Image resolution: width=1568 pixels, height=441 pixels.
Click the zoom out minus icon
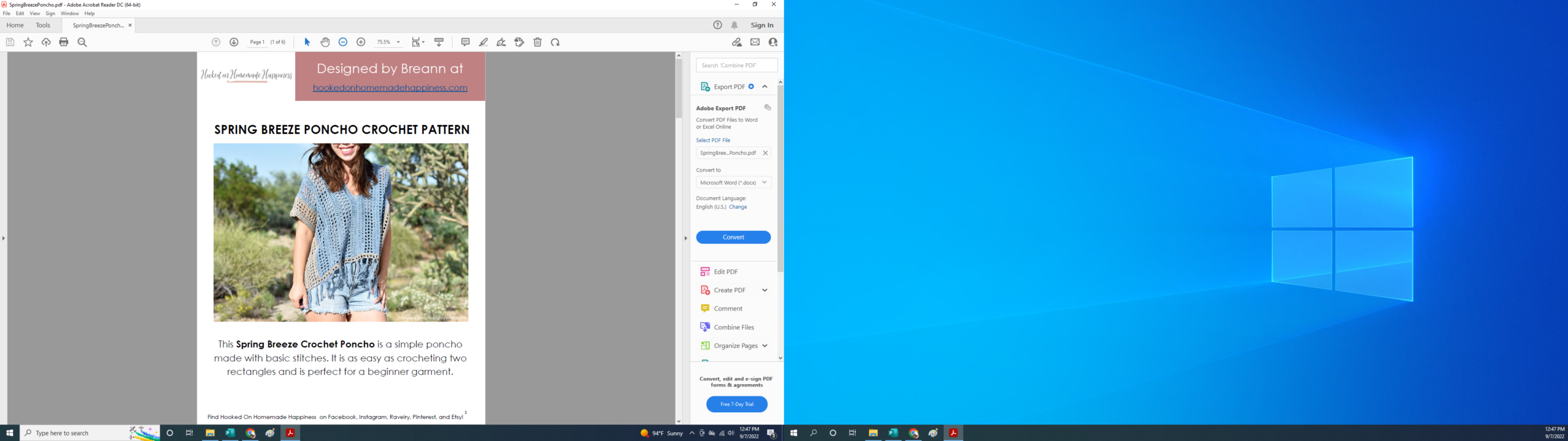343,42
